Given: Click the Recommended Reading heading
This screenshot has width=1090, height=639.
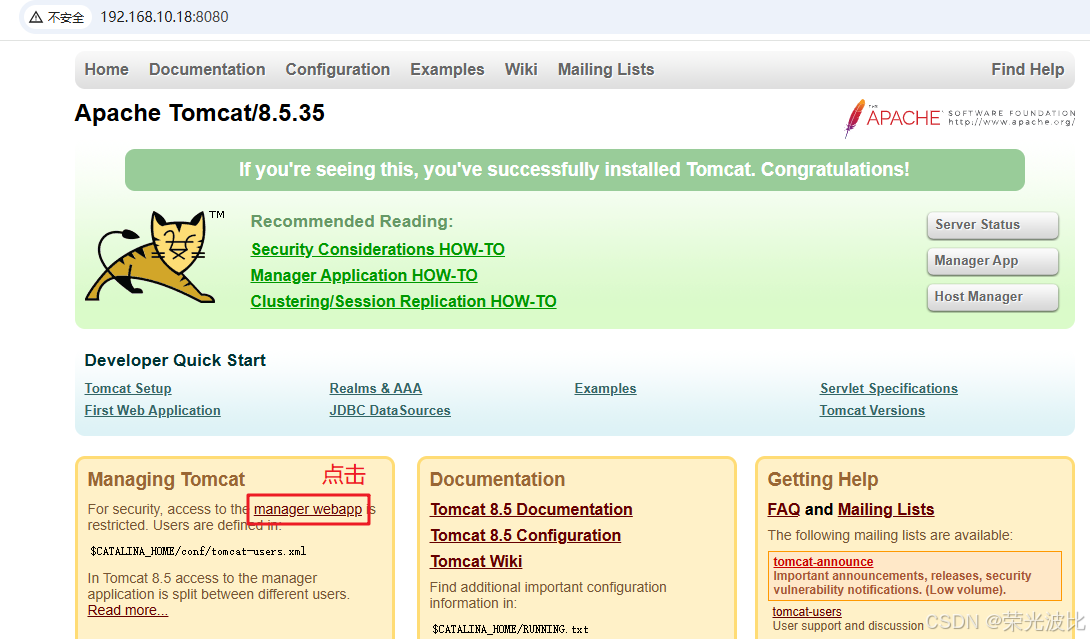Looking at the screenshot, I should pyautogui.click(x=352, y=222).
